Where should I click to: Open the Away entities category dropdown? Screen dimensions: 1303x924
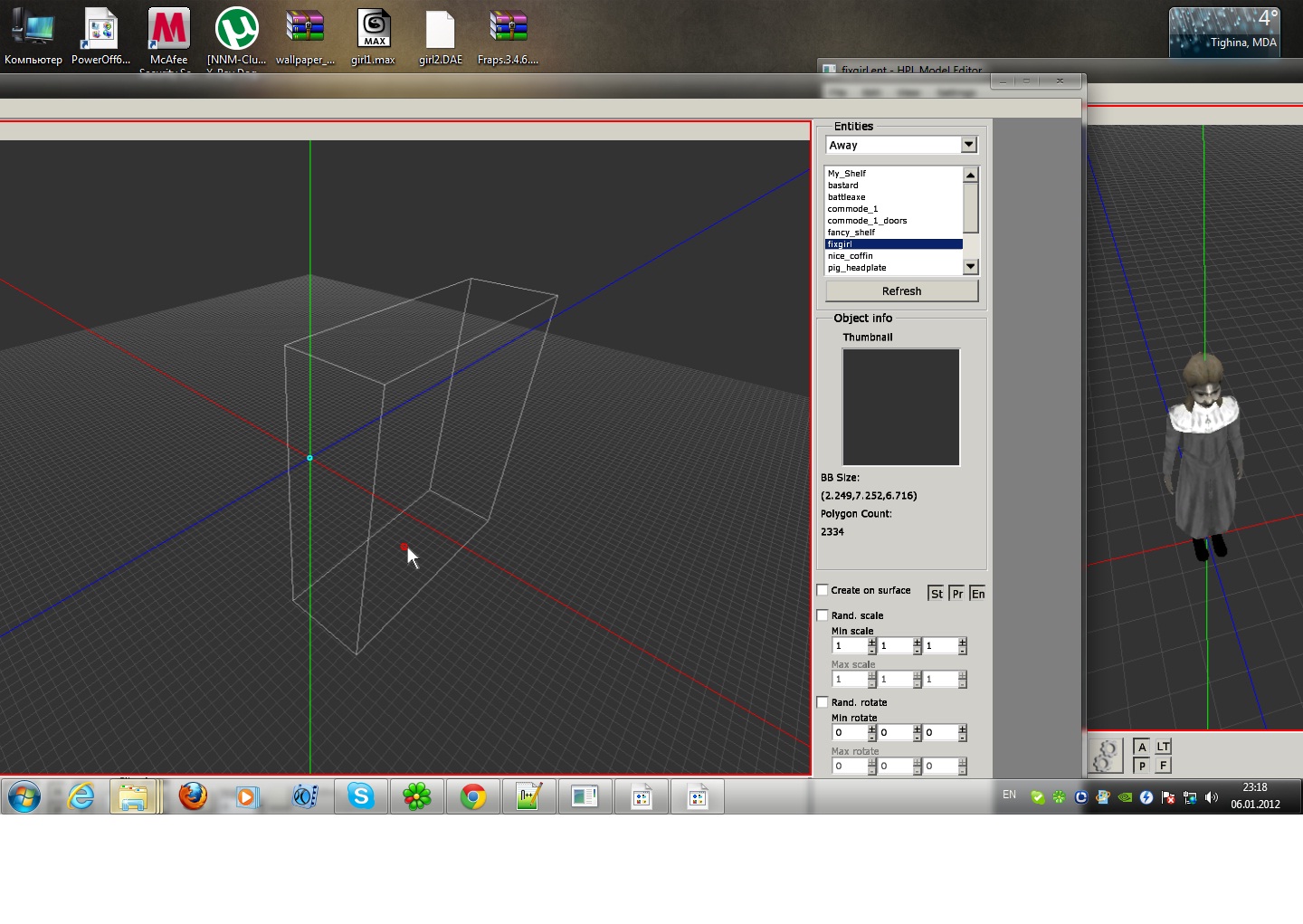click(x=969, y=145)
